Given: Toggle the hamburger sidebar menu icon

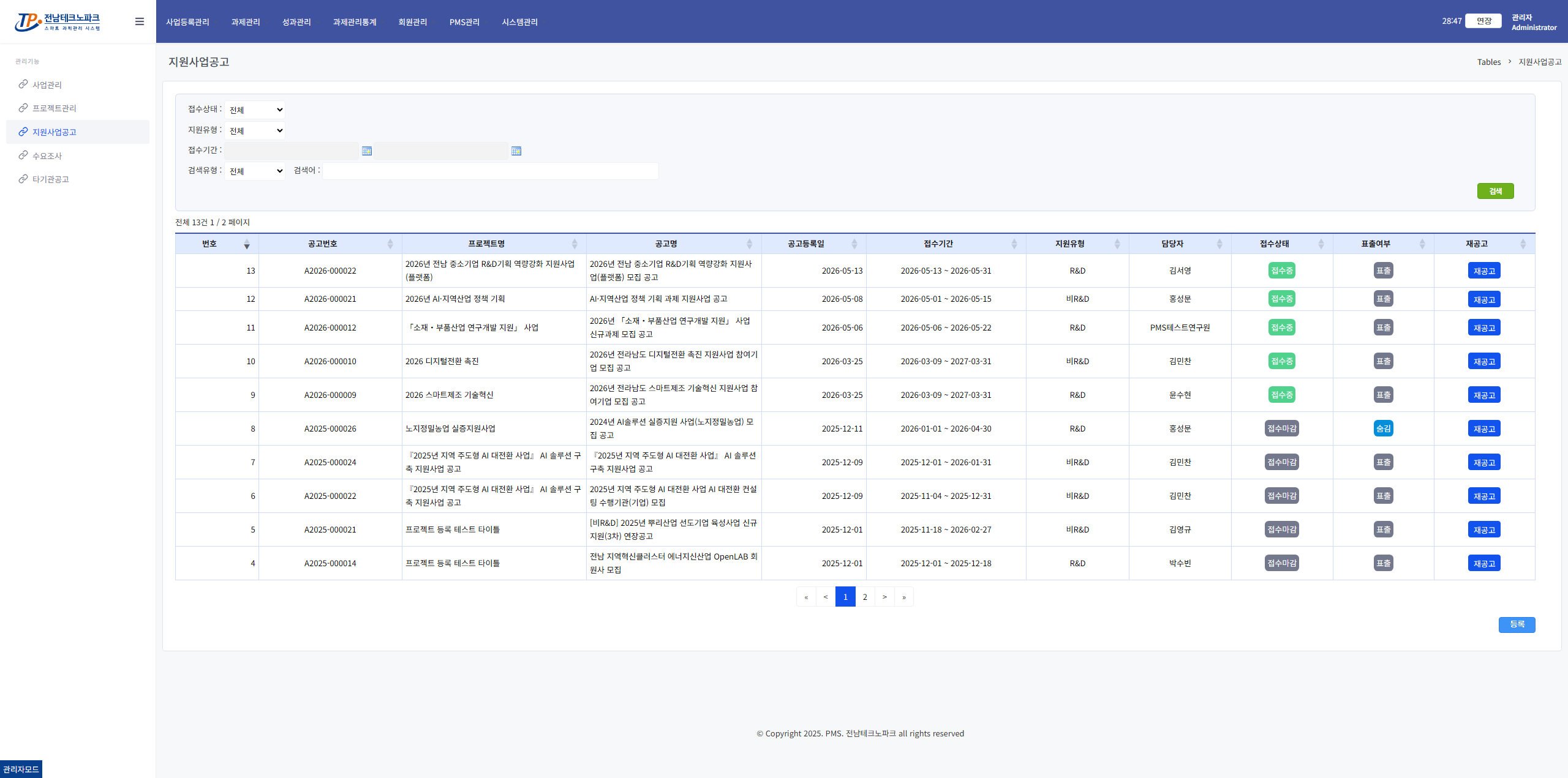Looking at the screenshot, I should 140,21.
